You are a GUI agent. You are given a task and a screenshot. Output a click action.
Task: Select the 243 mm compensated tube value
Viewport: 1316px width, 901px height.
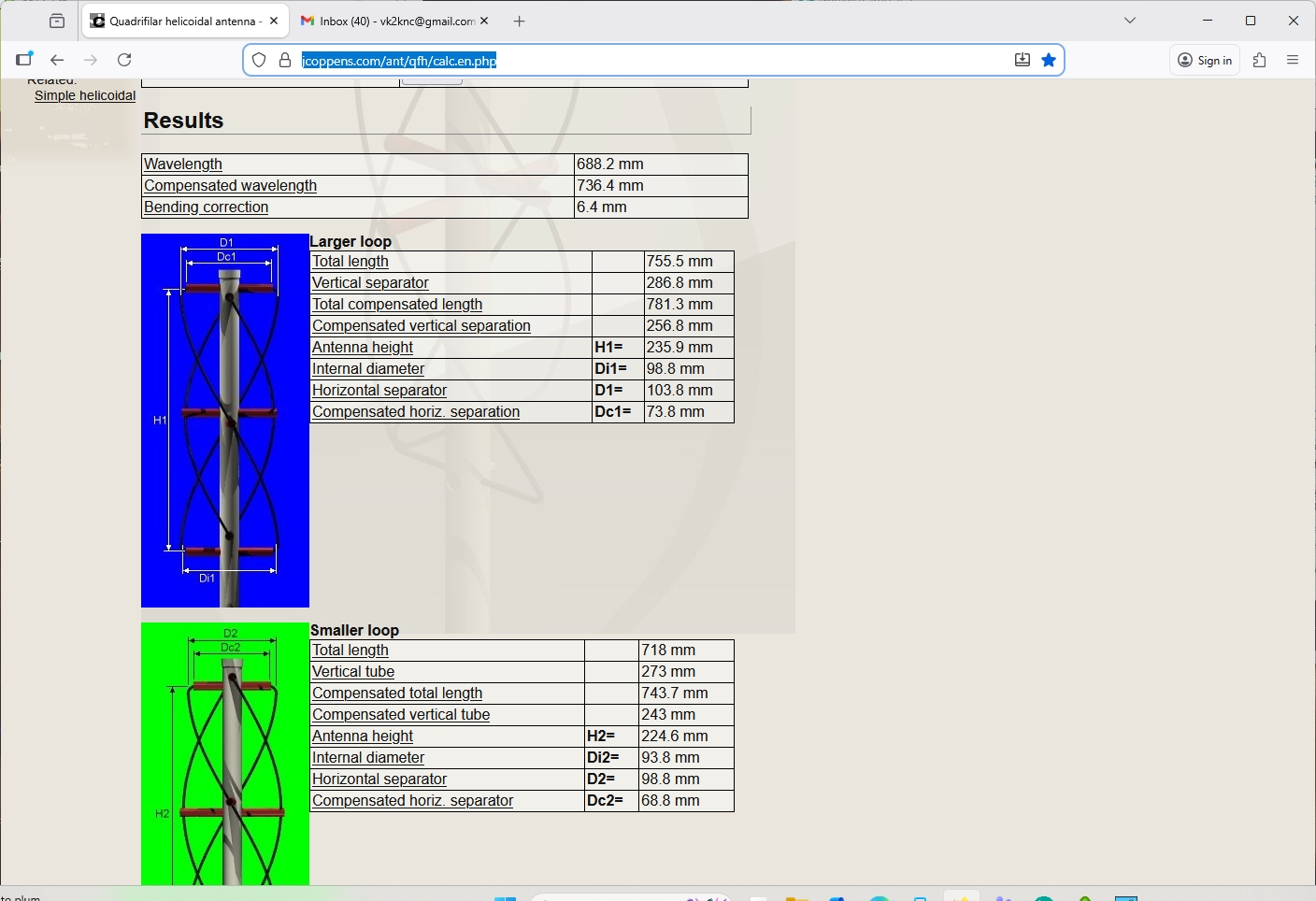click(668, 714)
